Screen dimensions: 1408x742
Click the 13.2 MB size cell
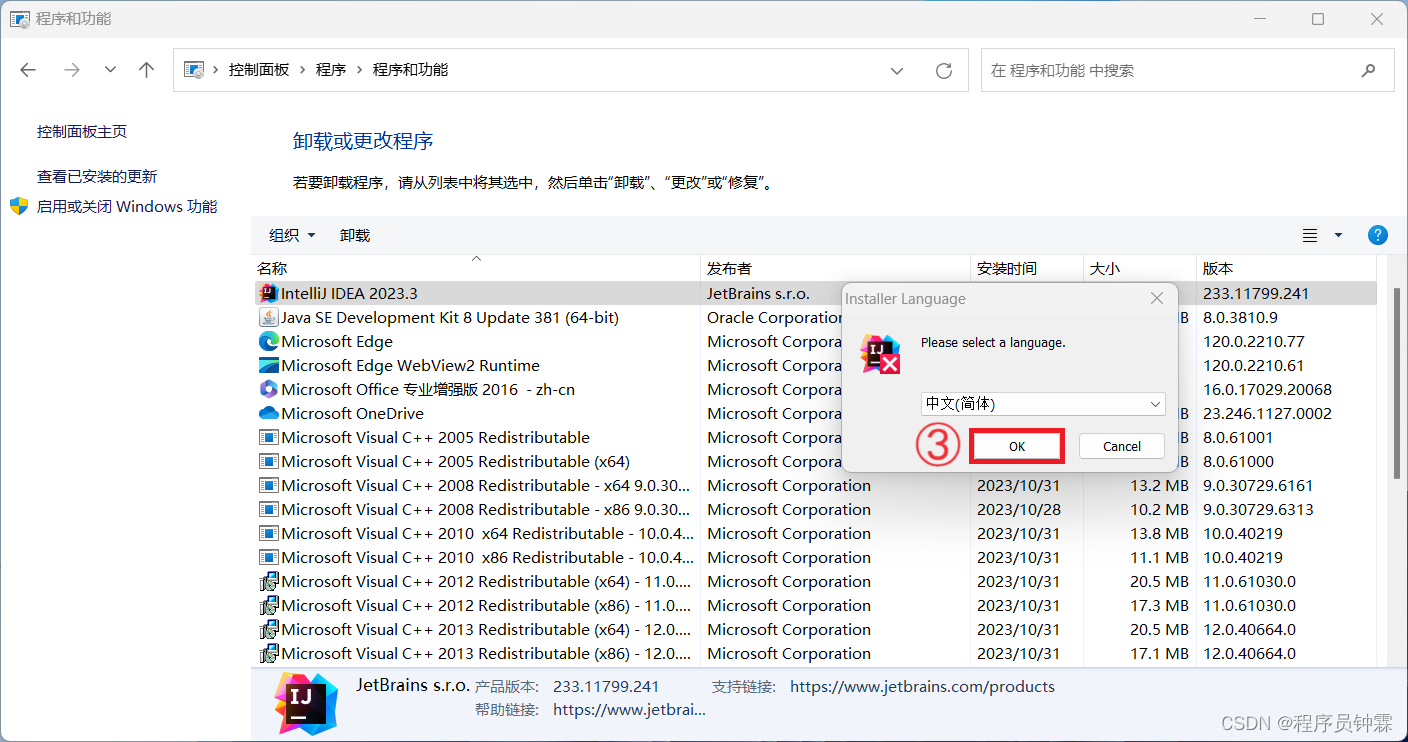point(1159,485)
